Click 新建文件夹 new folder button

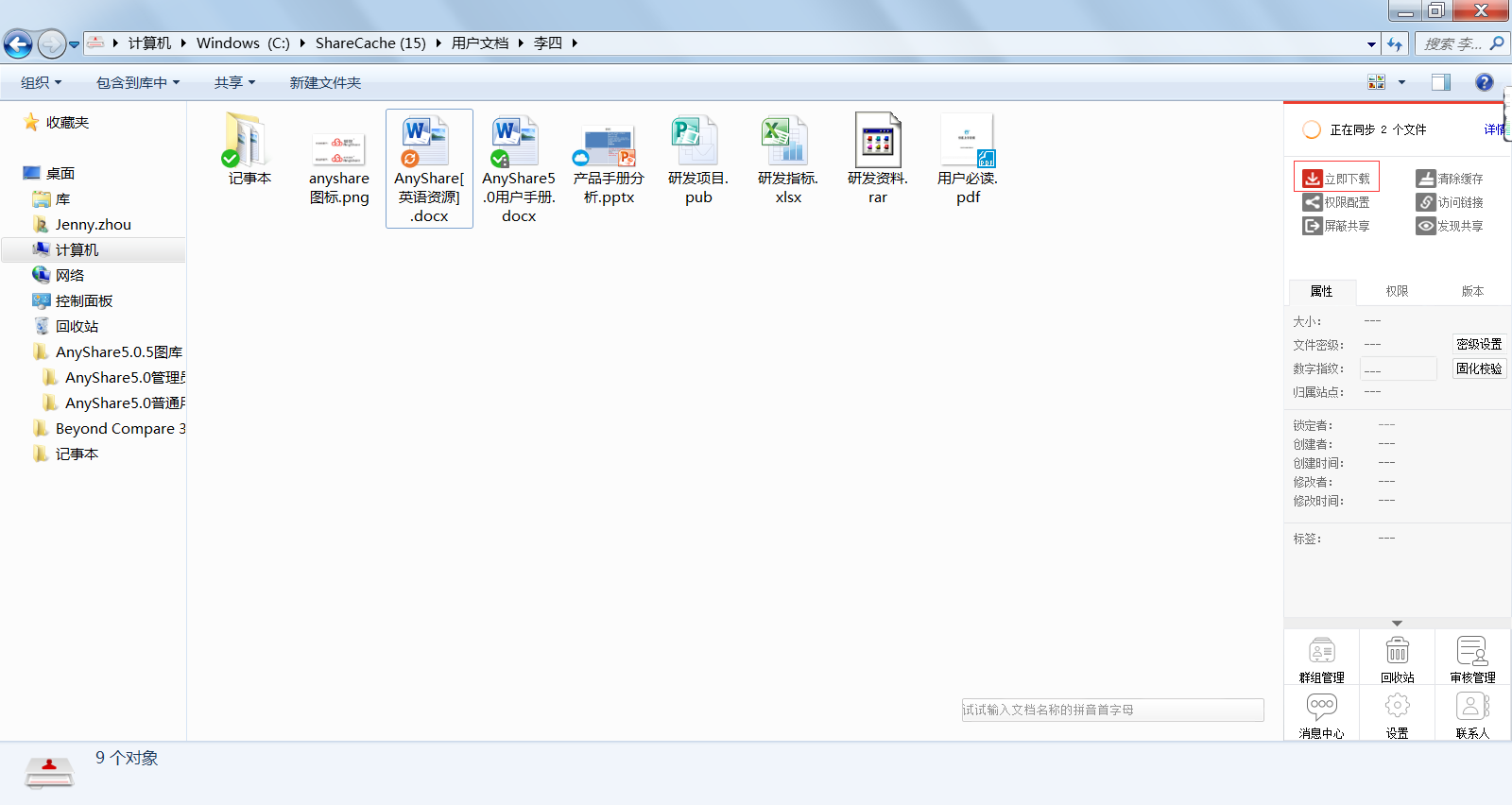(325, 82)
